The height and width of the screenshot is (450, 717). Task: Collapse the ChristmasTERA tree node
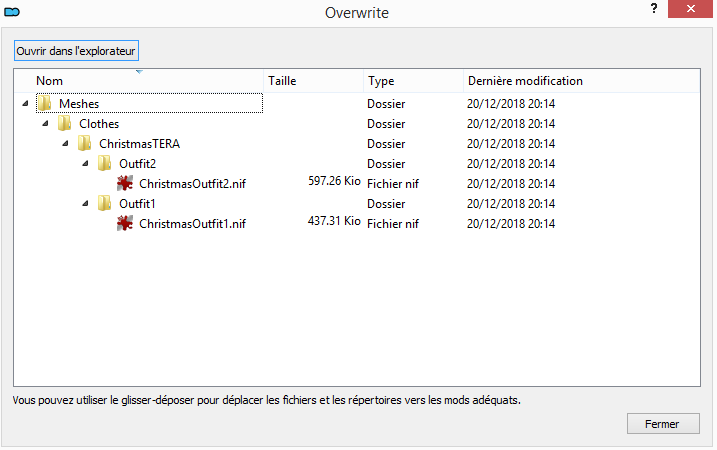[64, 143]
